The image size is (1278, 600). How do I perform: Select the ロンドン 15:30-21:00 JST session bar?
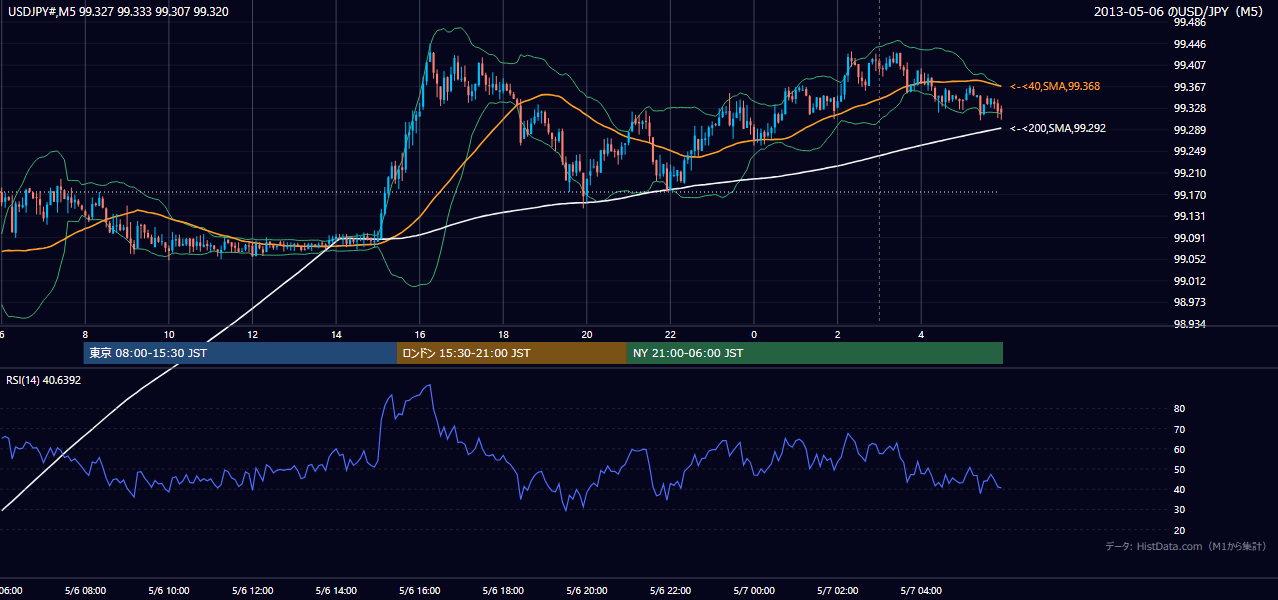[512, 353]
